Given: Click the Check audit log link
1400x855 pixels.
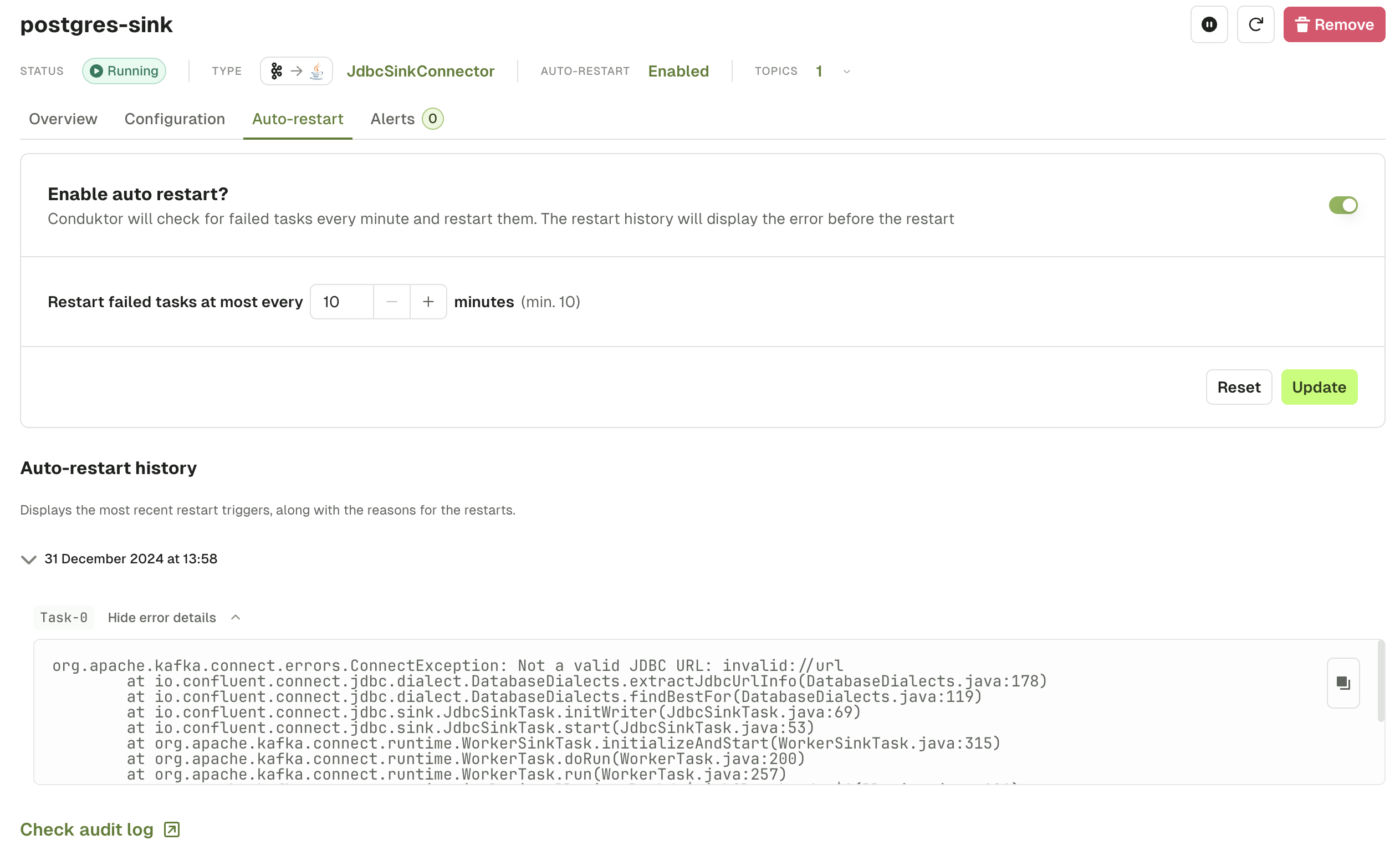Looking at the screenshot, I should pyautogui.click(x=99, y=829).
